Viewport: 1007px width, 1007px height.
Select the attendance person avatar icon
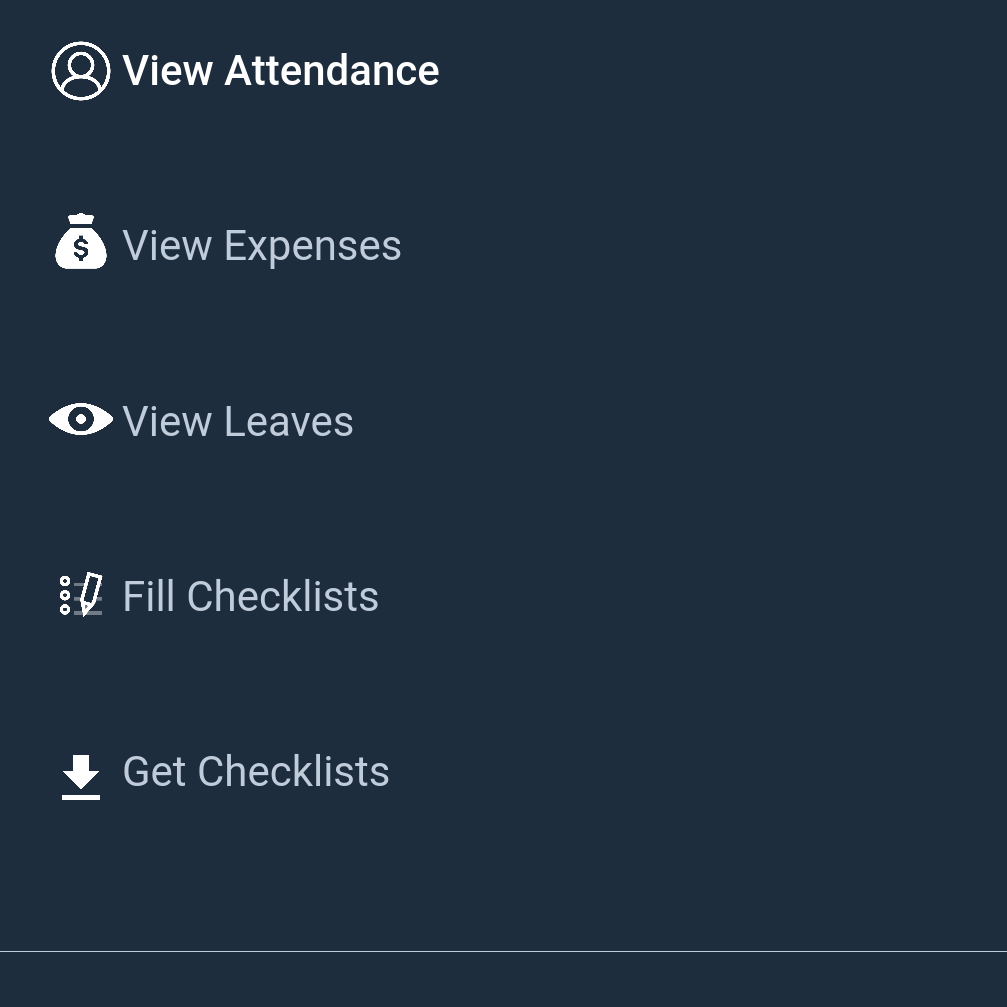pos(81,71)
